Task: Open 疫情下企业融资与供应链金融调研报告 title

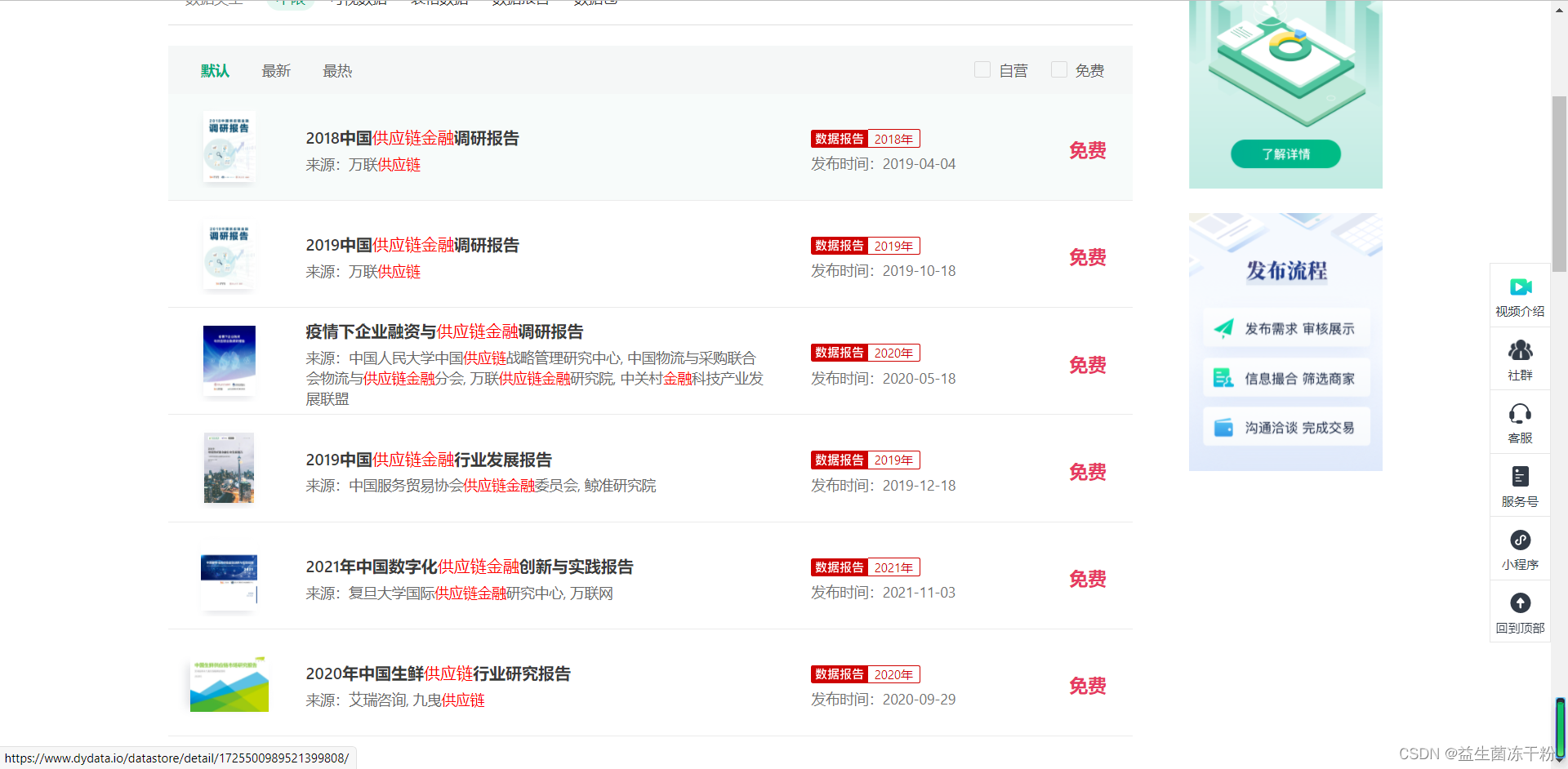Action: coord(444,331)
